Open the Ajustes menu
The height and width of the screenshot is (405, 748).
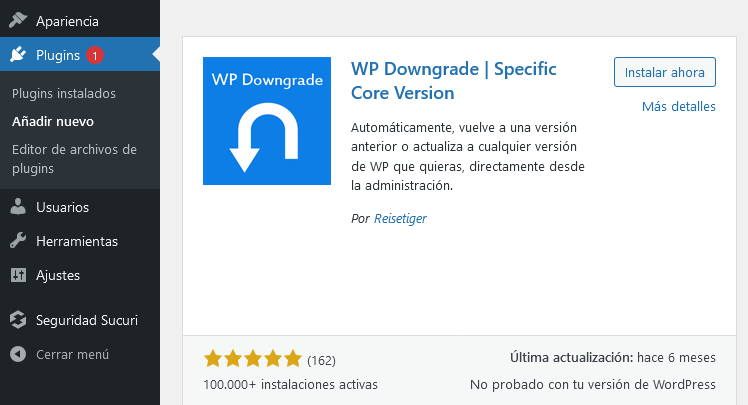(x=57, y=275)
